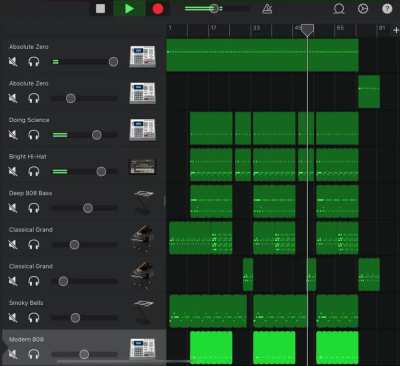Solo the Bright Hi-Hat track
400x366 pixels.
tap(34, 171)
